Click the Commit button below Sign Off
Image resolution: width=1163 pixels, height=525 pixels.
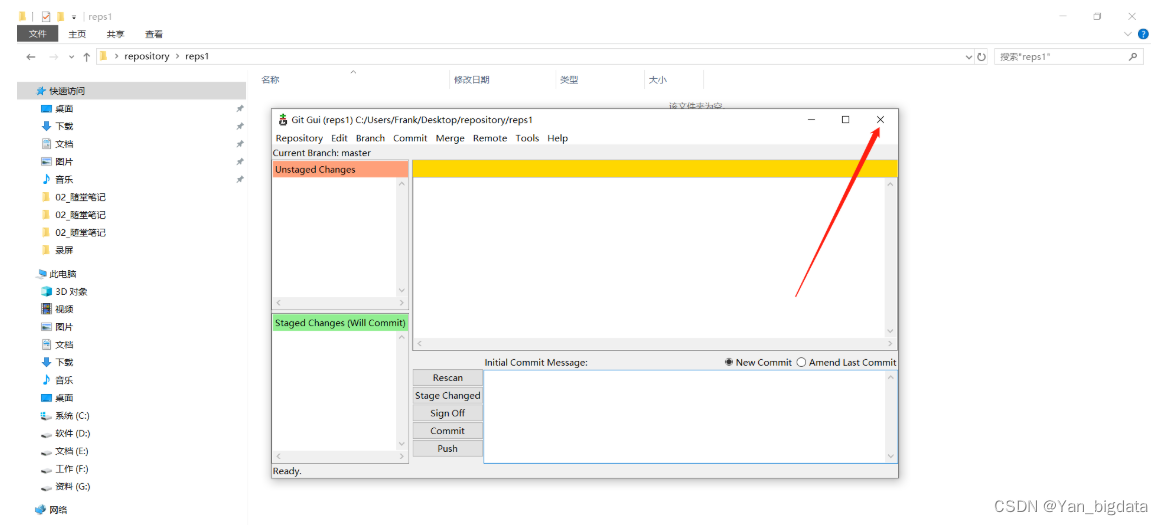click(448, 431)
